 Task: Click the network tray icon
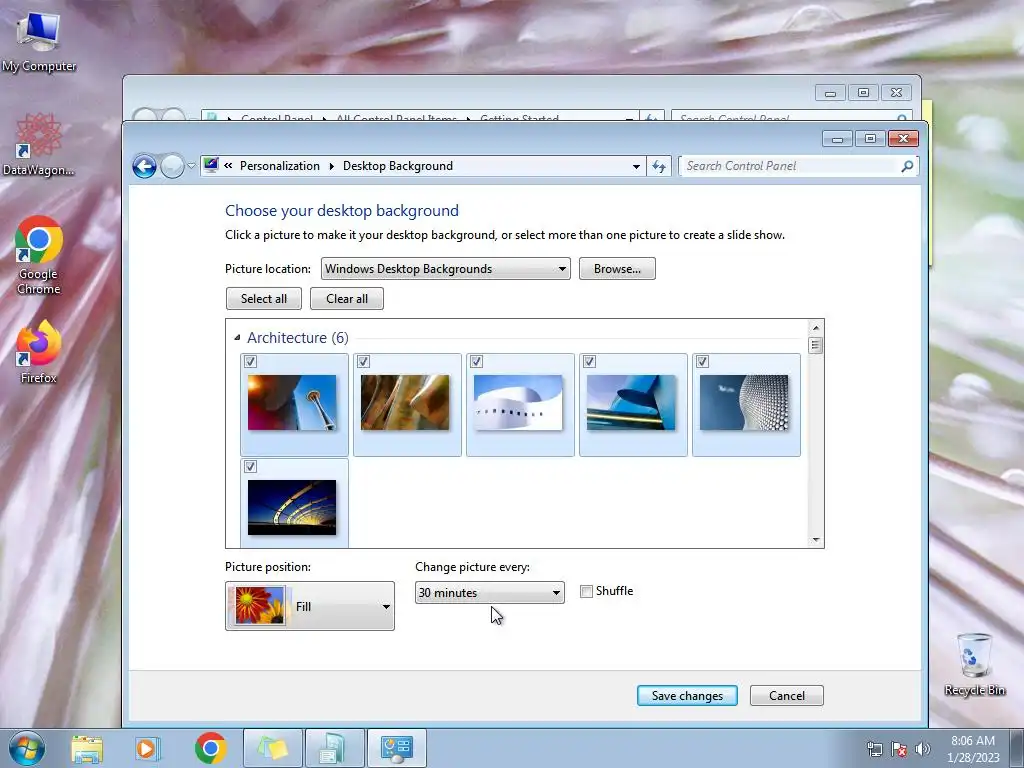(874, 749)
